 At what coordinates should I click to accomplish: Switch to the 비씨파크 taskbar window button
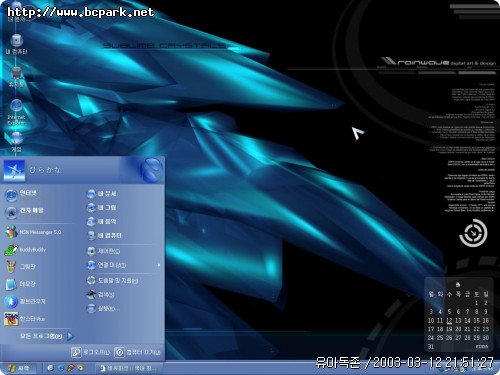click(128, 368)
